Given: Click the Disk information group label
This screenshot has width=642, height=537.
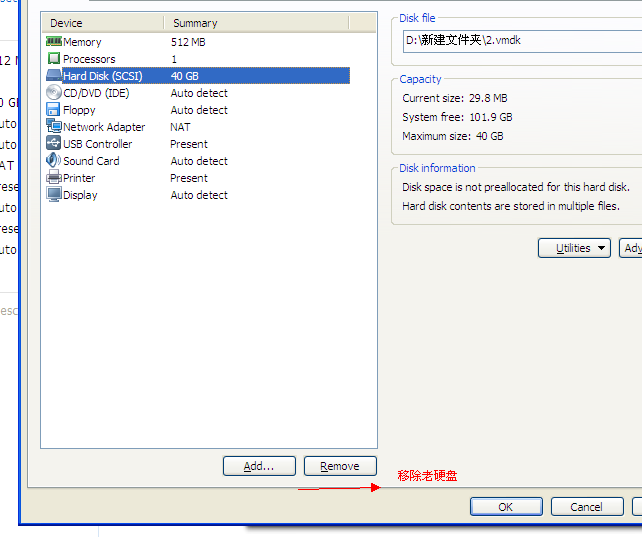Looking at the screenshot, I should [437, 168].
